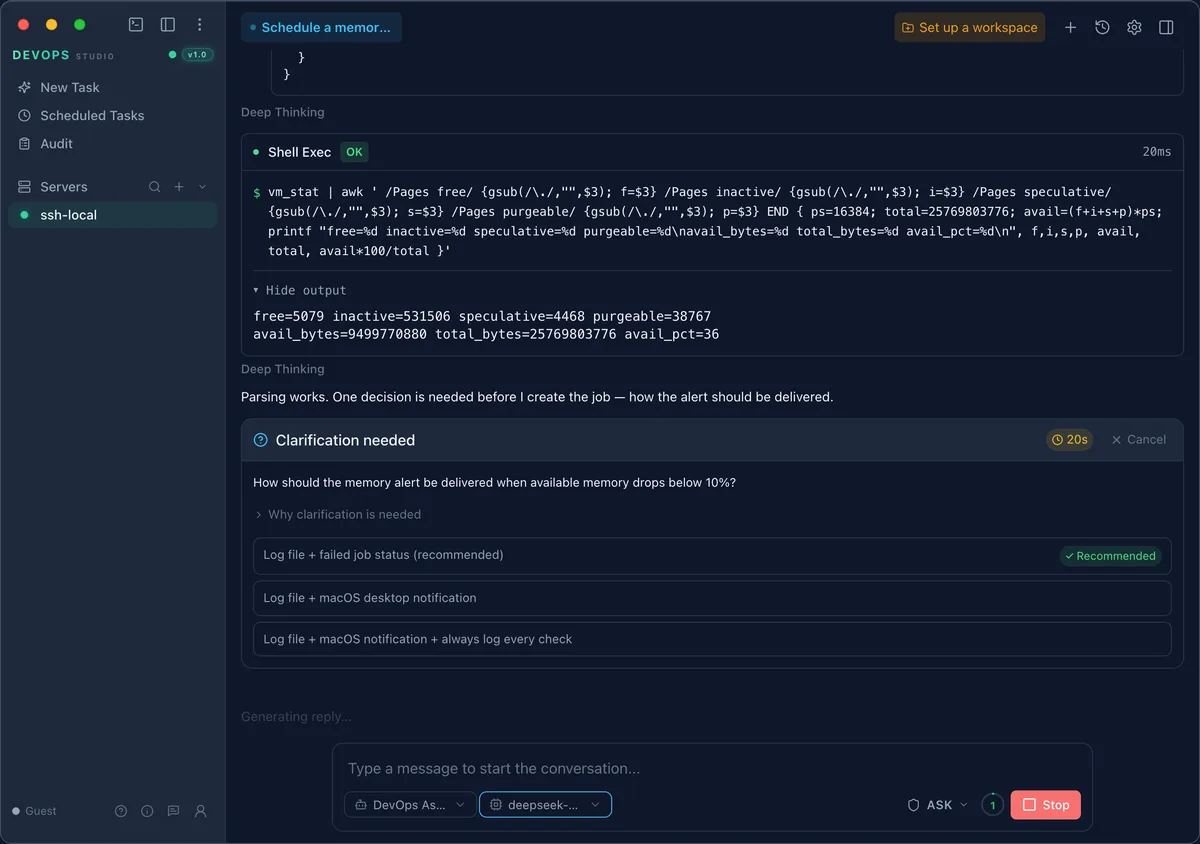Create a new conversation with top plus icon
The width and height of the screenshot is (1200, 844).
1070,27
